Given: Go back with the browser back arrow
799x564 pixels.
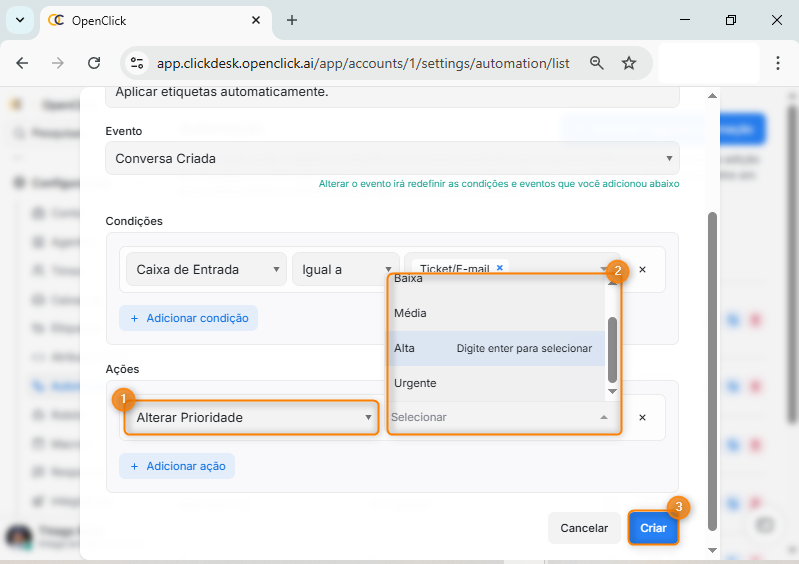Looking at the screenshot, I should coord(22,63).
